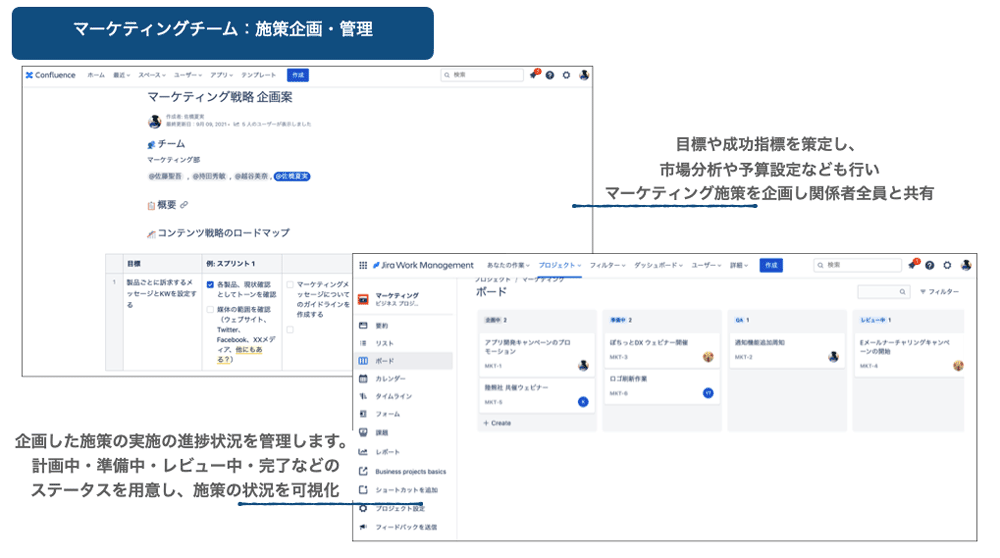The image size is (1000, 558).
Task: Click the 課題 issues icon in sidebar
Action: pyautogui.click(x=363, y=432)
